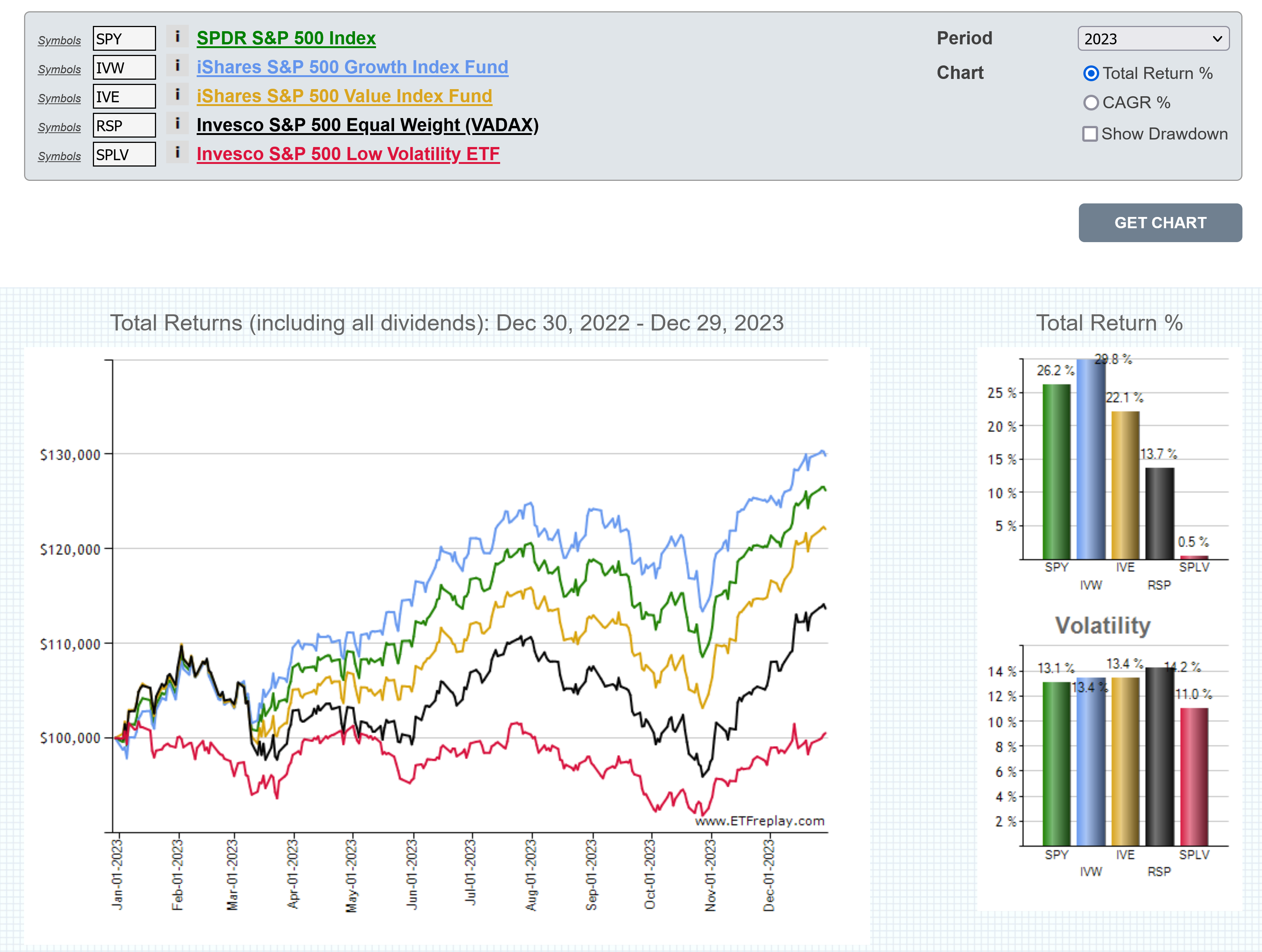Click the 11.0 % volatility label
The width and height of the screenshot is (1262, 952).
[1193, 694]
